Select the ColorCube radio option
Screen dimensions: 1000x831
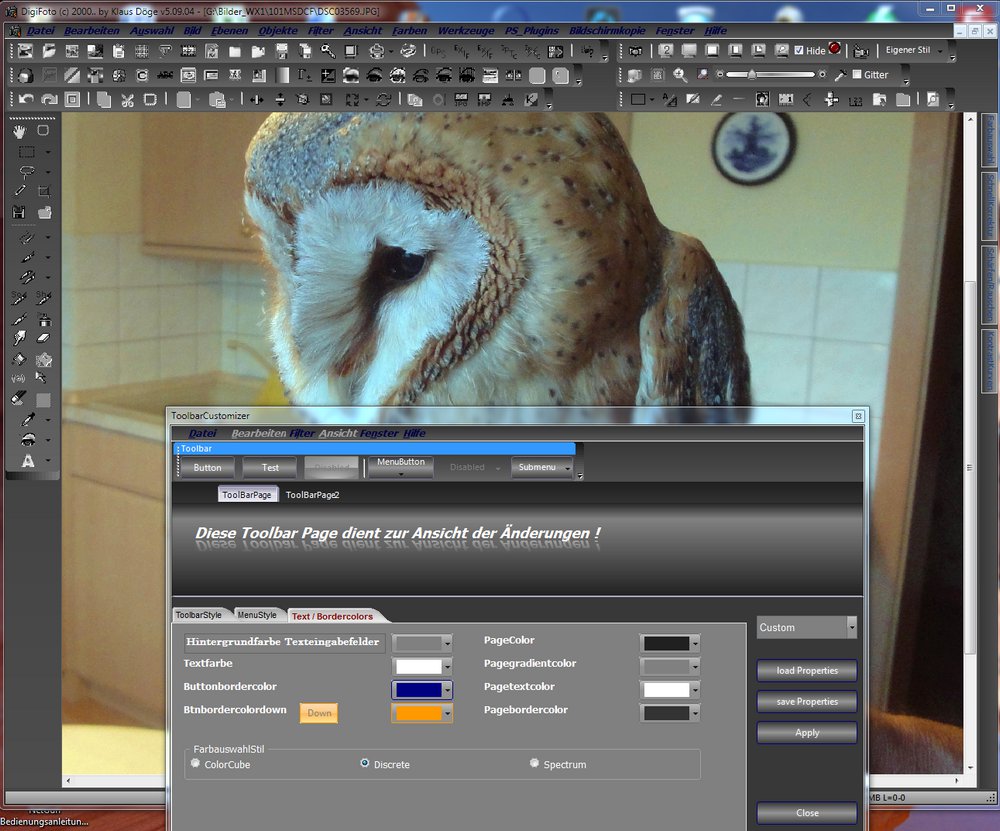tap(195, 763)
